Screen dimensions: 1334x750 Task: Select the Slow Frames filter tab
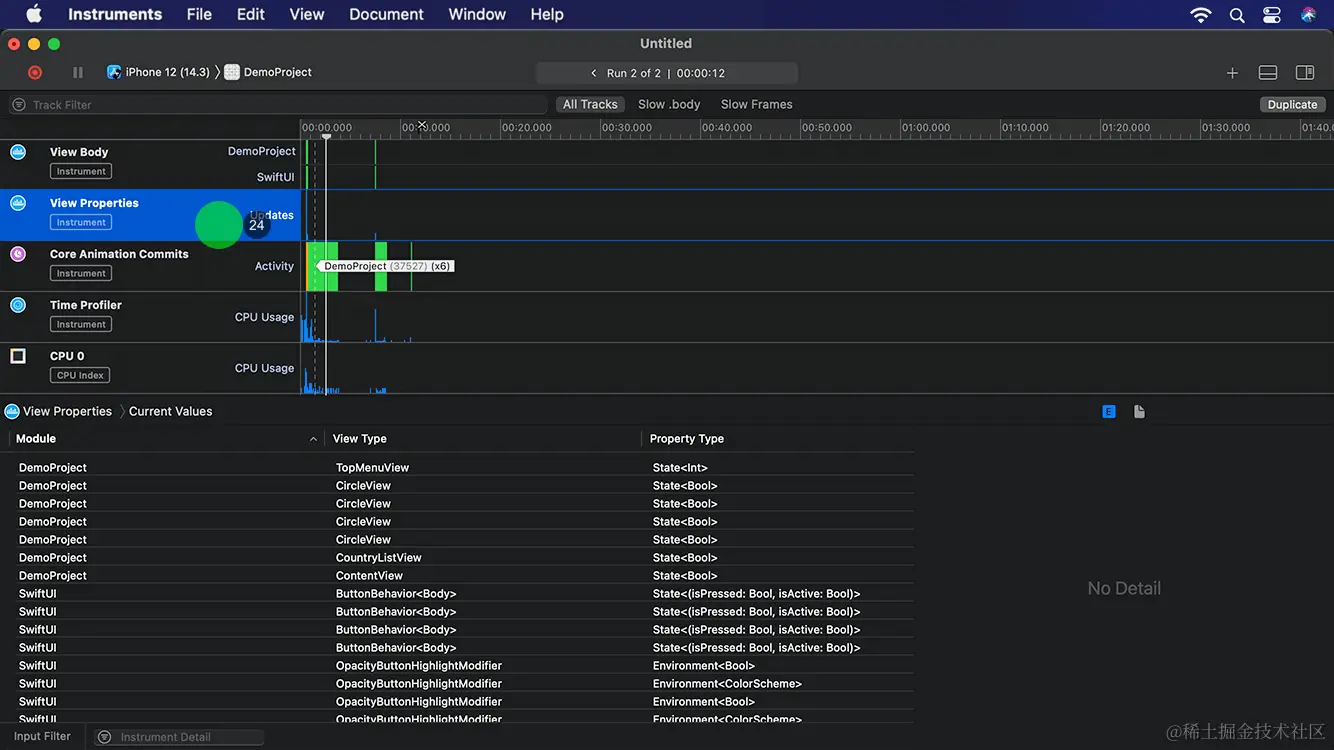click(x=757, y=104)
